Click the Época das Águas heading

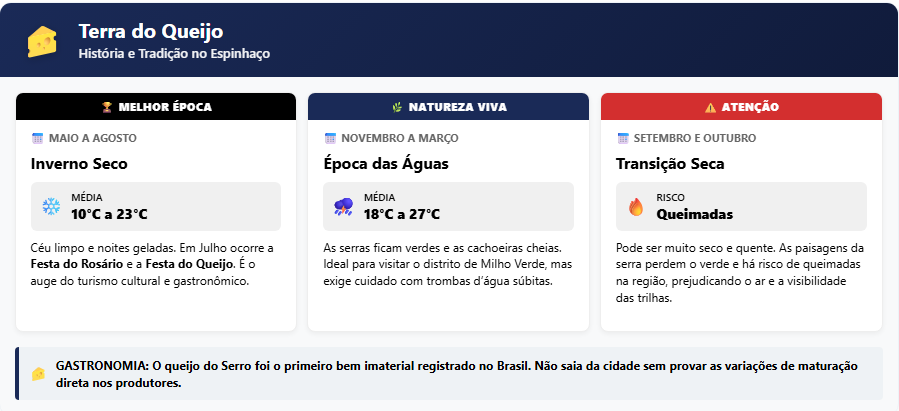pyautogui.click(x=386, y=164)
